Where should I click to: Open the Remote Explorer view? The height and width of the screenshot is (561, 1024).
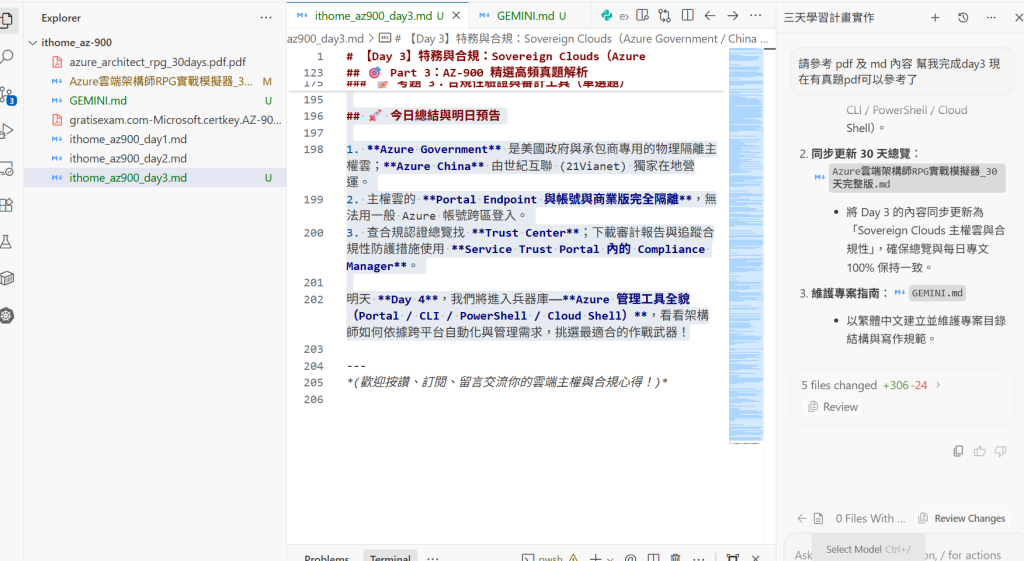pos(7,168)
